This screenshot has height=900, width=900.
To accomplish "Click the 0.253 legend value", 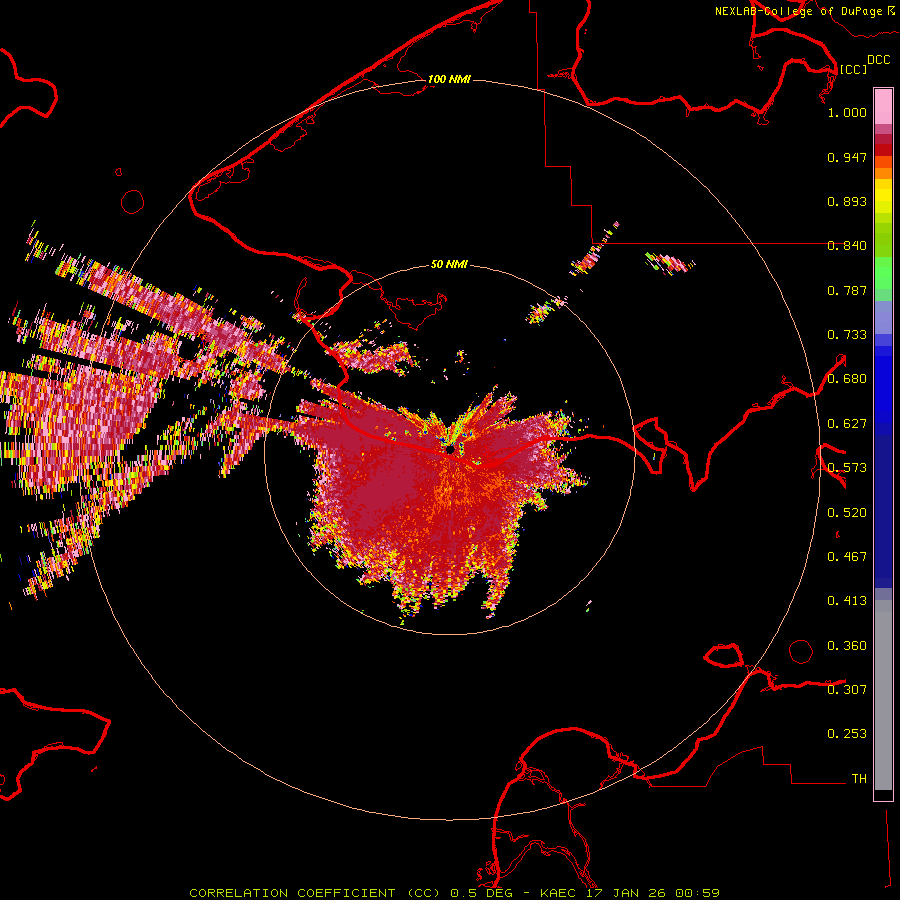I will pyautogui.click(x=847, y=734).
